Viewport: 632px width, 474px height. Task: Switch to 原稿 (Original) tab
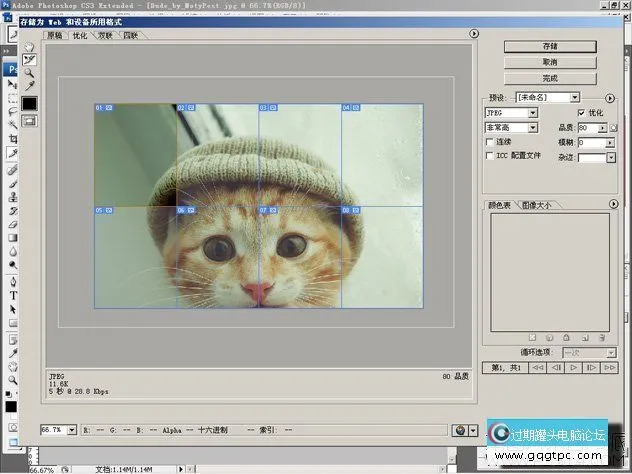pos(55,35)
